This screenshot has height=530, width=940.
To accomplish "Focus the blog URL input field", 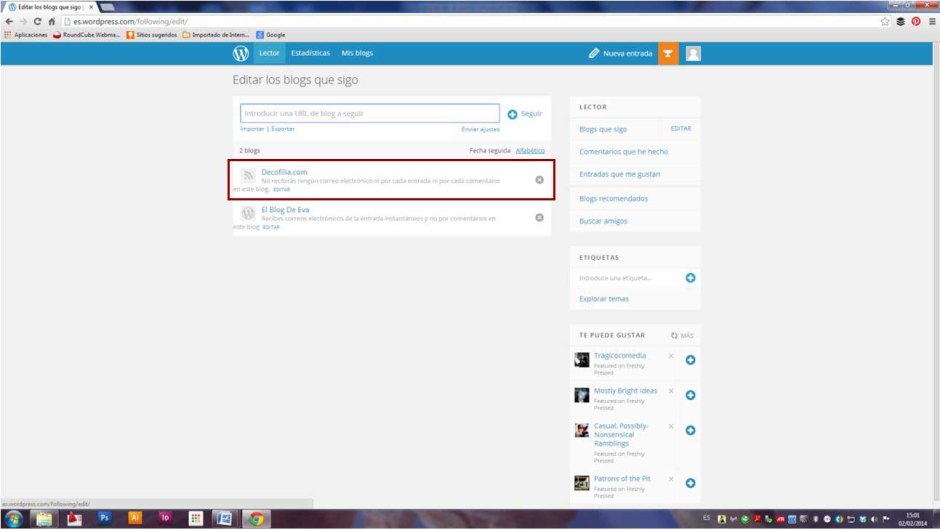I will [370, 113].
